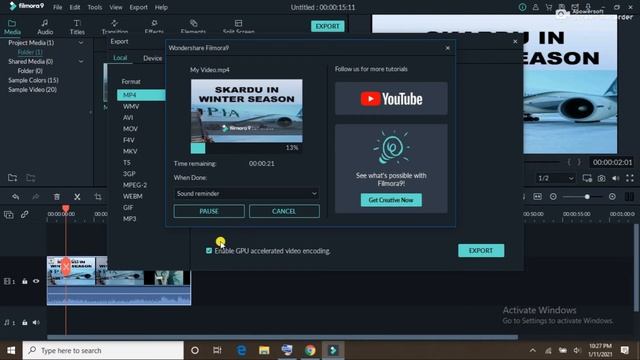The height and width of the screenshot is (360, 640).
Task: Open Windows Start menu
Action: tap(11, 350)
